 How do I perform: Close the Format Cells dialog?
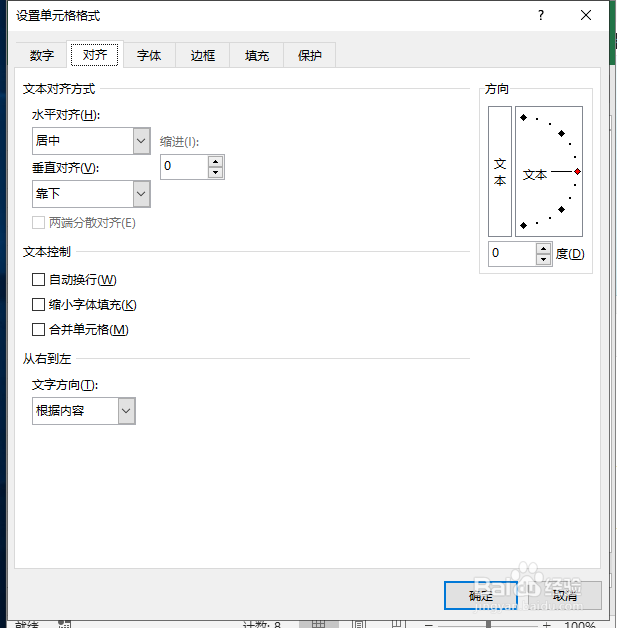[x=586, y=15]
